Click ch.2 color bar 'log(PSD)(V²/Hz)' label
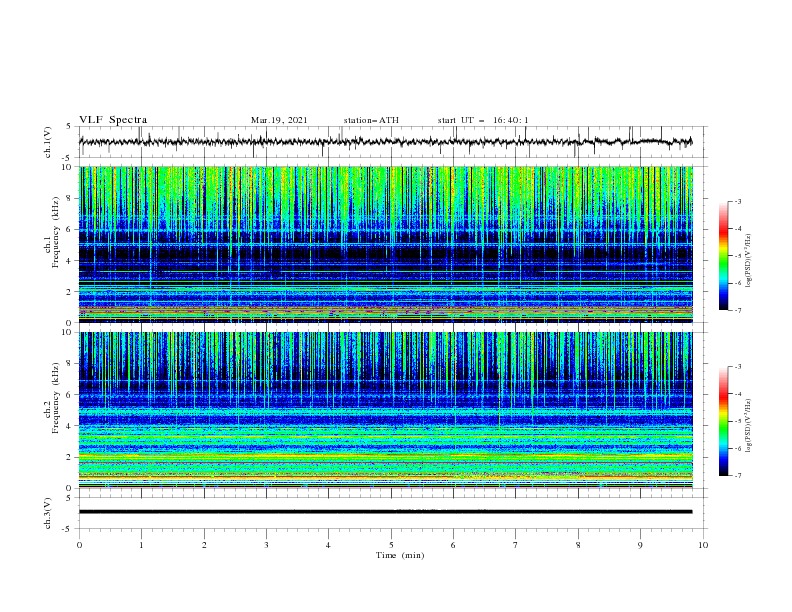The width and height of the screenshot is (792, 612). (x=749, y=426)
